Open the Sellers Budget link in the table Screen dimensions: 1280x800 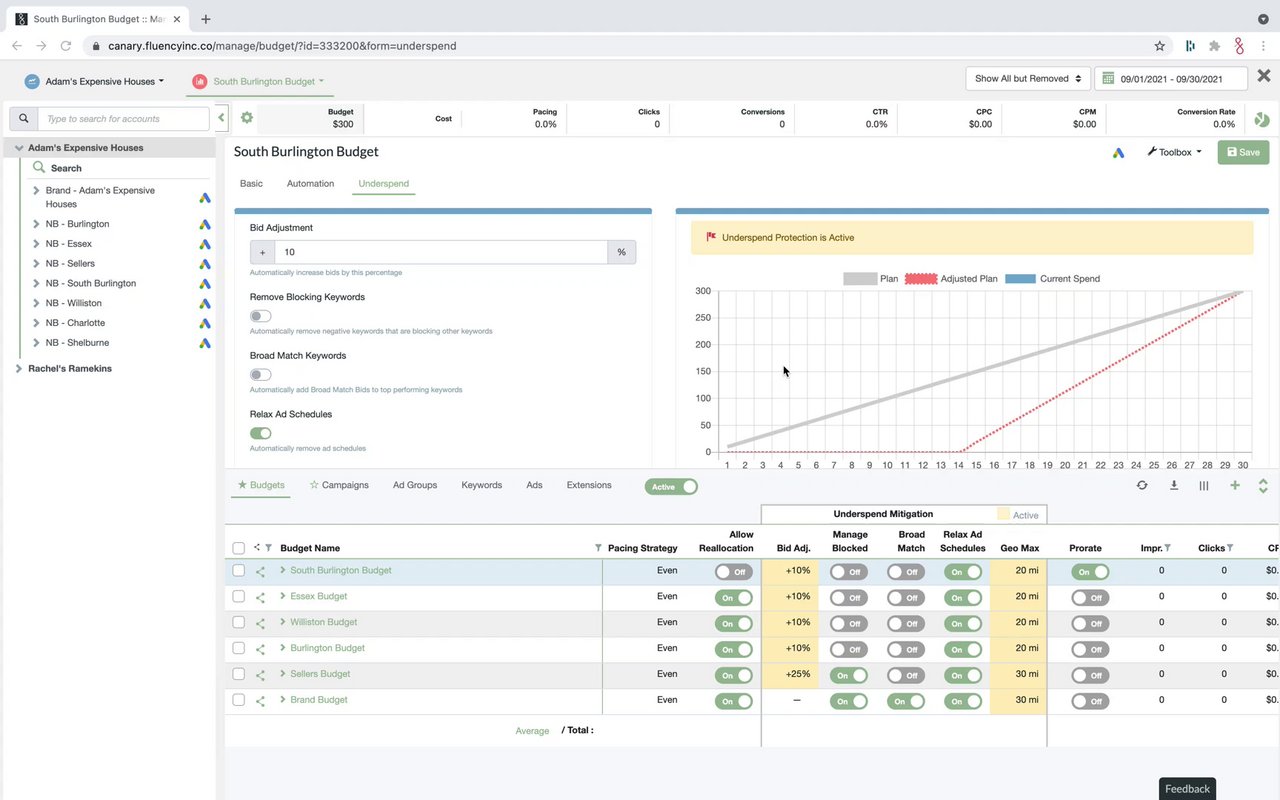click(x=320, y=674)
